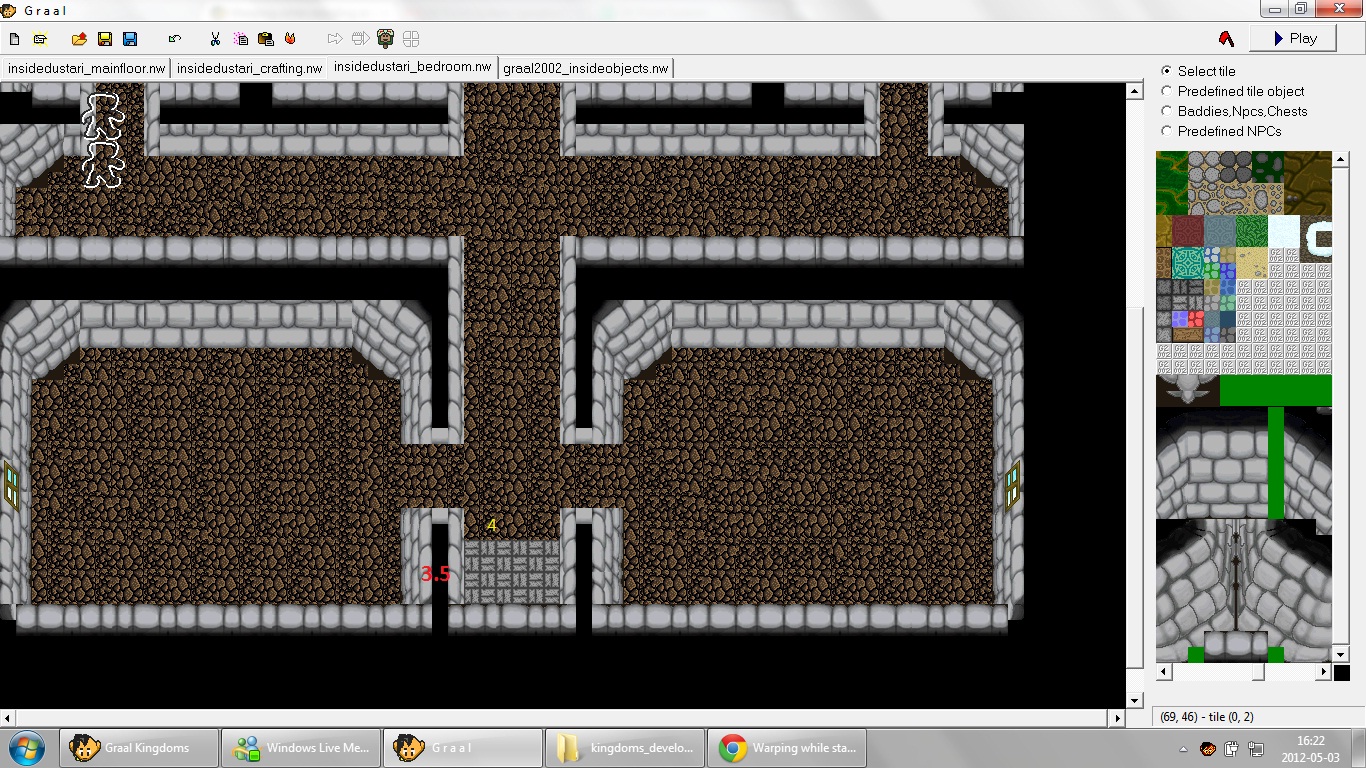1366x768 pixels.
Task: Click the black color box below the tileset
Action: 1340,672
